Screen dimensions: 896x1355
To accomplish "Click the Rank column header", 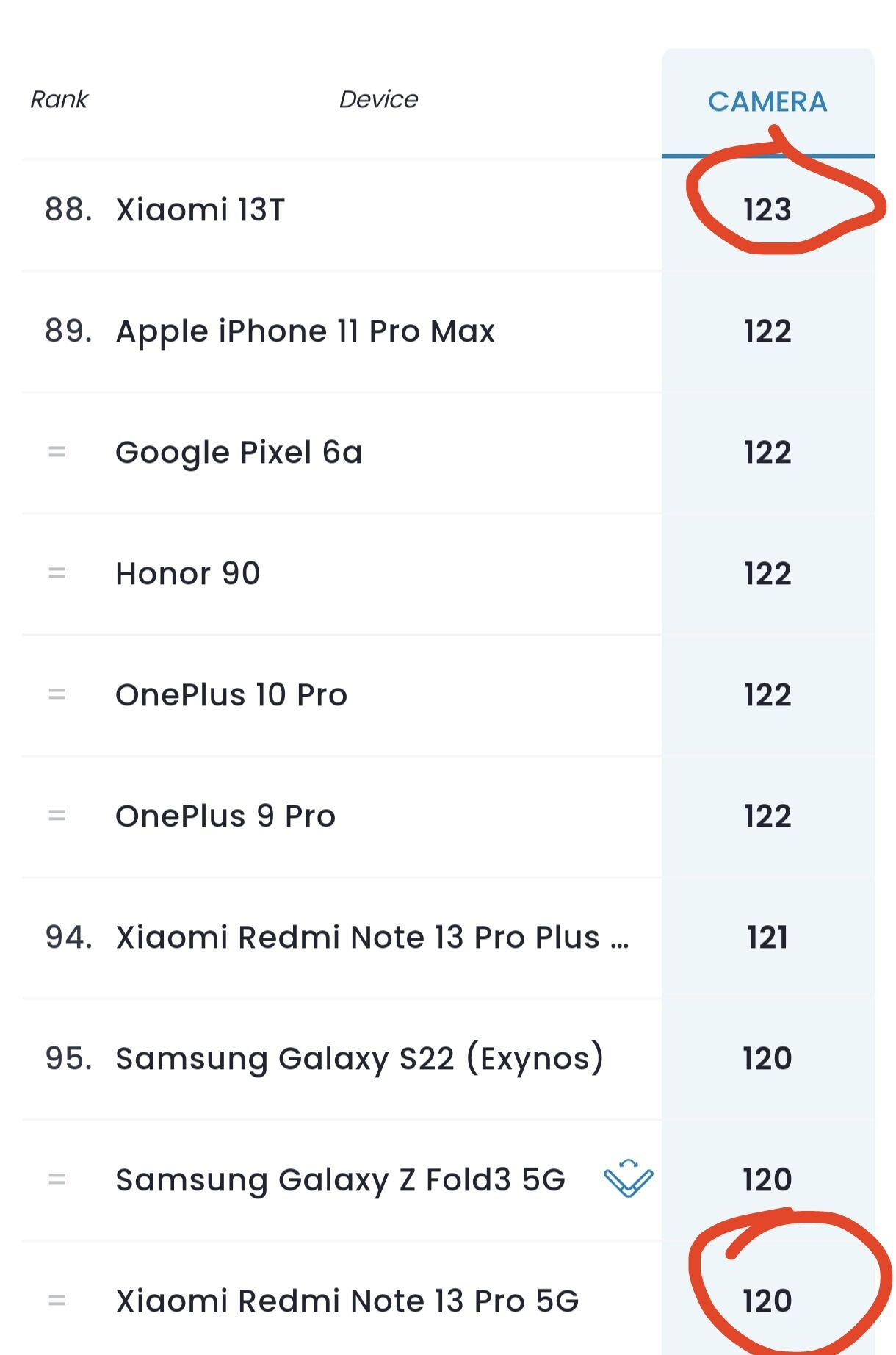I will click(x=59, y=99).
